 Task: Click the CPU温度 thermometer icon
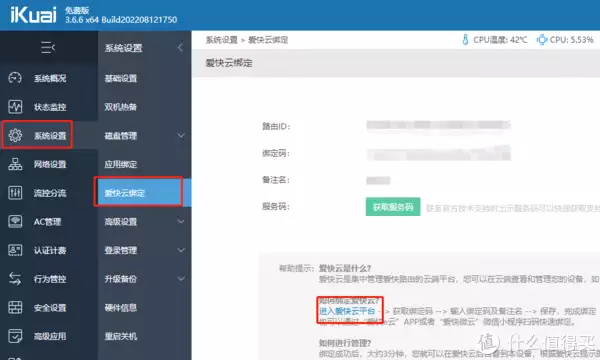[465, 39]
